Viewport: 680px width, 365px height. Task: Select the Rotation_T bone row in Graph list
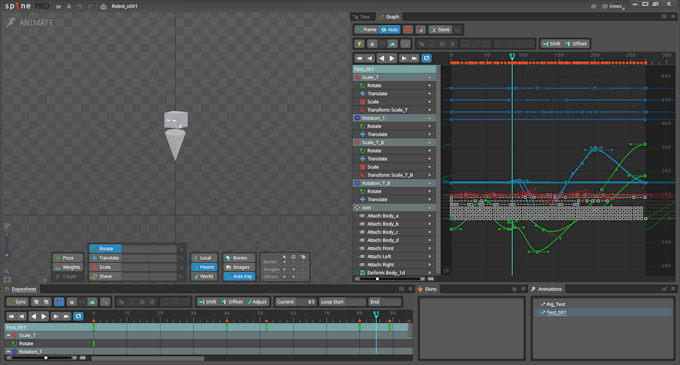[x=394, y=118]
